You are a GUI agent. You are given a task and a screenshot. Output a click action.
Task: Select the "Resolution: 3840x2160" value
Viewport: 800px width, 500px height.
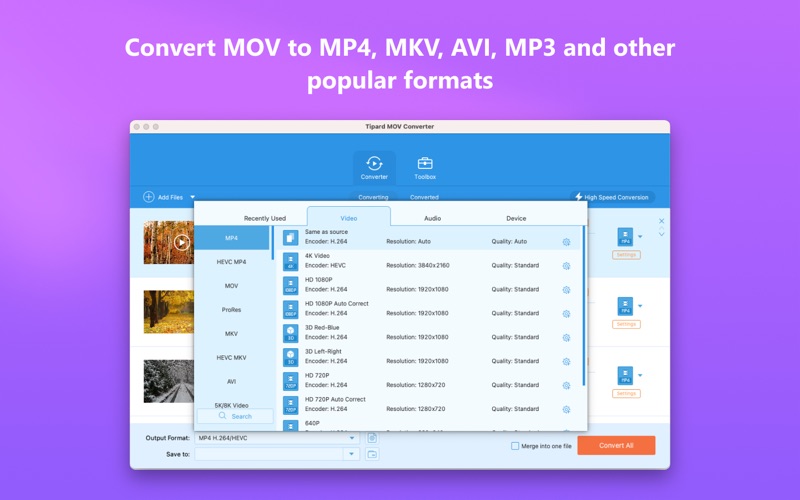point(418,265)
